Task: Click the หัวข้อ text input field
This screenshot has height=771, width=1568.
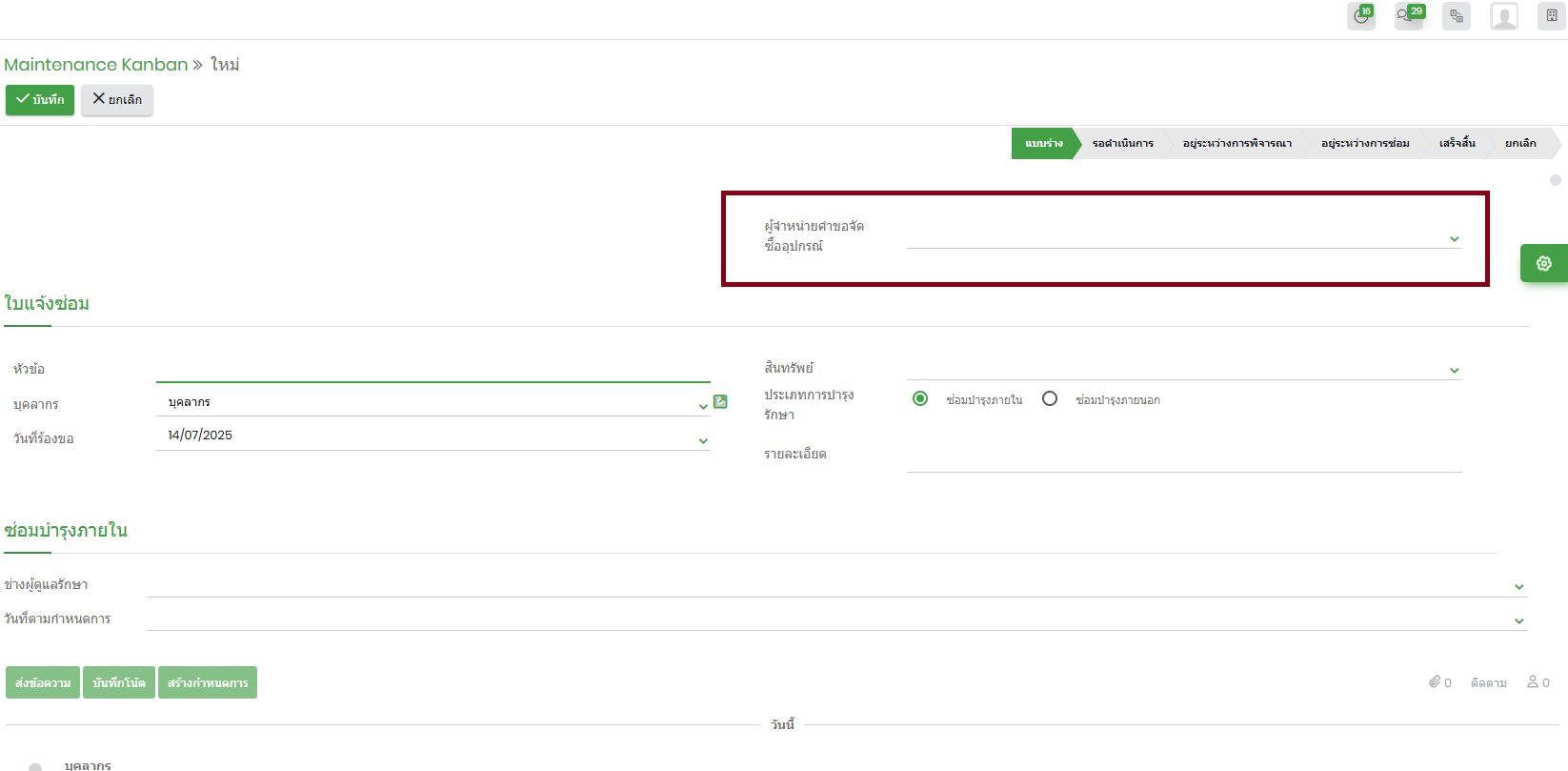Action: pos(432,370)
